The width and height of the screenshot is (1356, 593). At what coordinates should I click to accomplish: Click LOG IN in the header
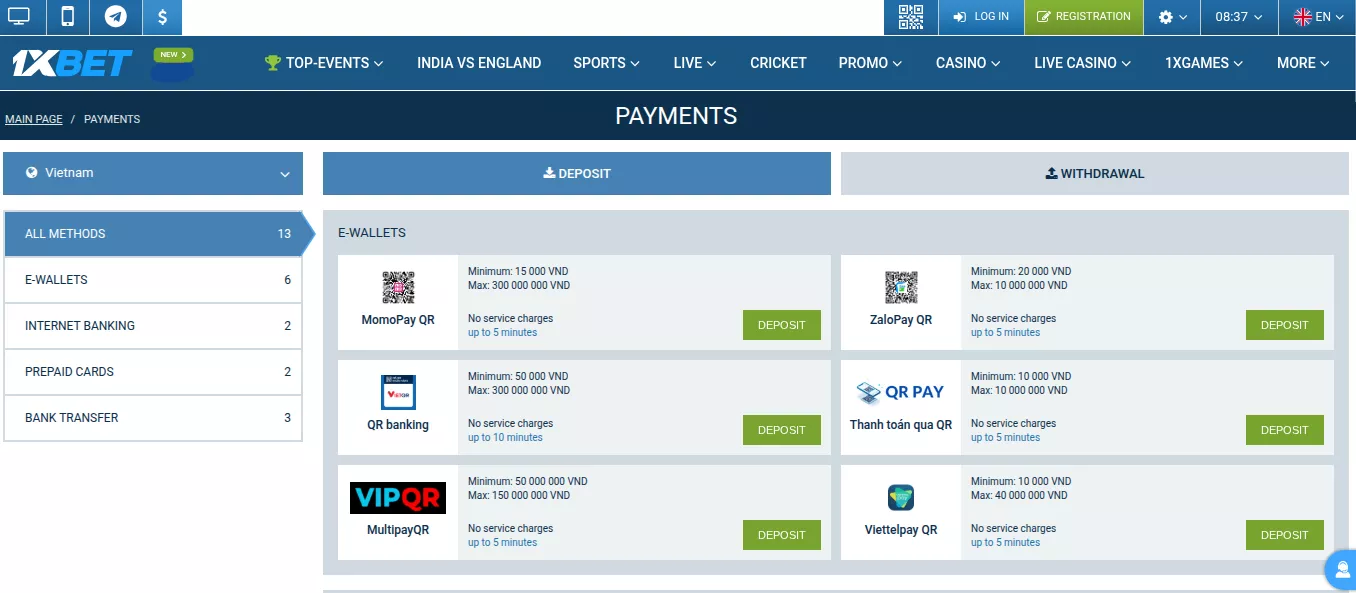pos(981,16)
